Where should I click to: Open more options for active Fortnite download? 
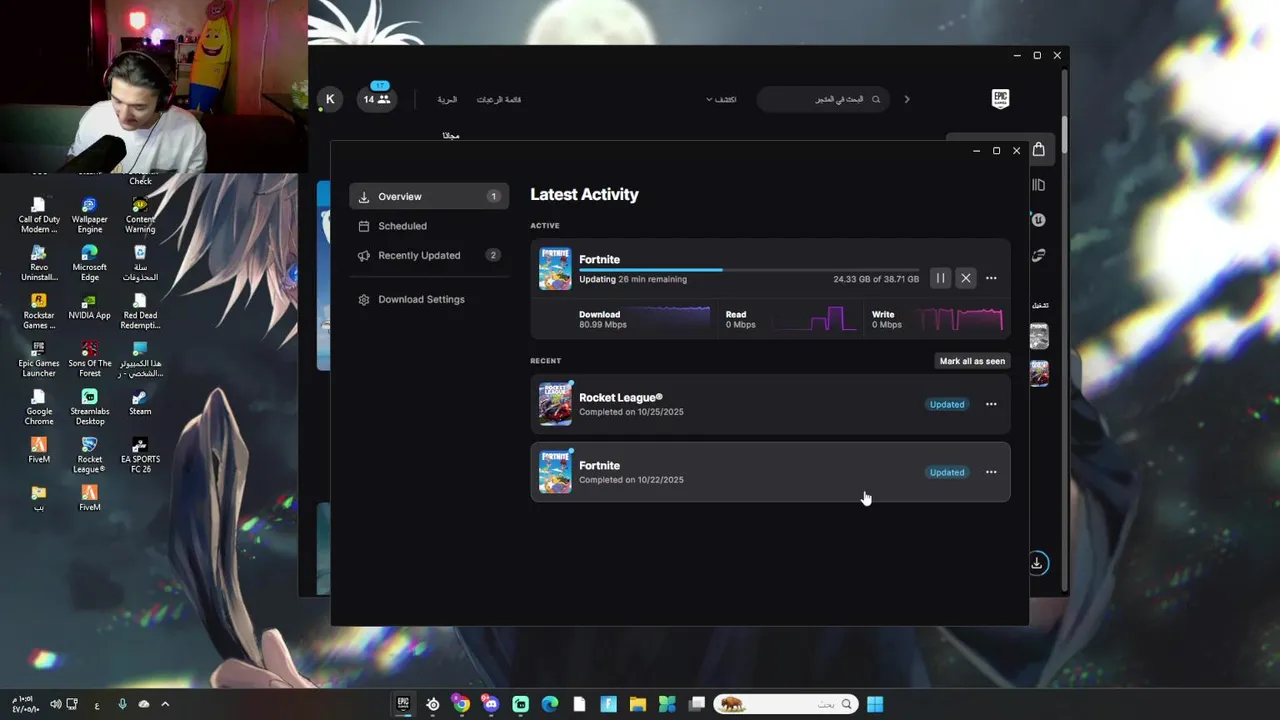(x=991, y=278)
